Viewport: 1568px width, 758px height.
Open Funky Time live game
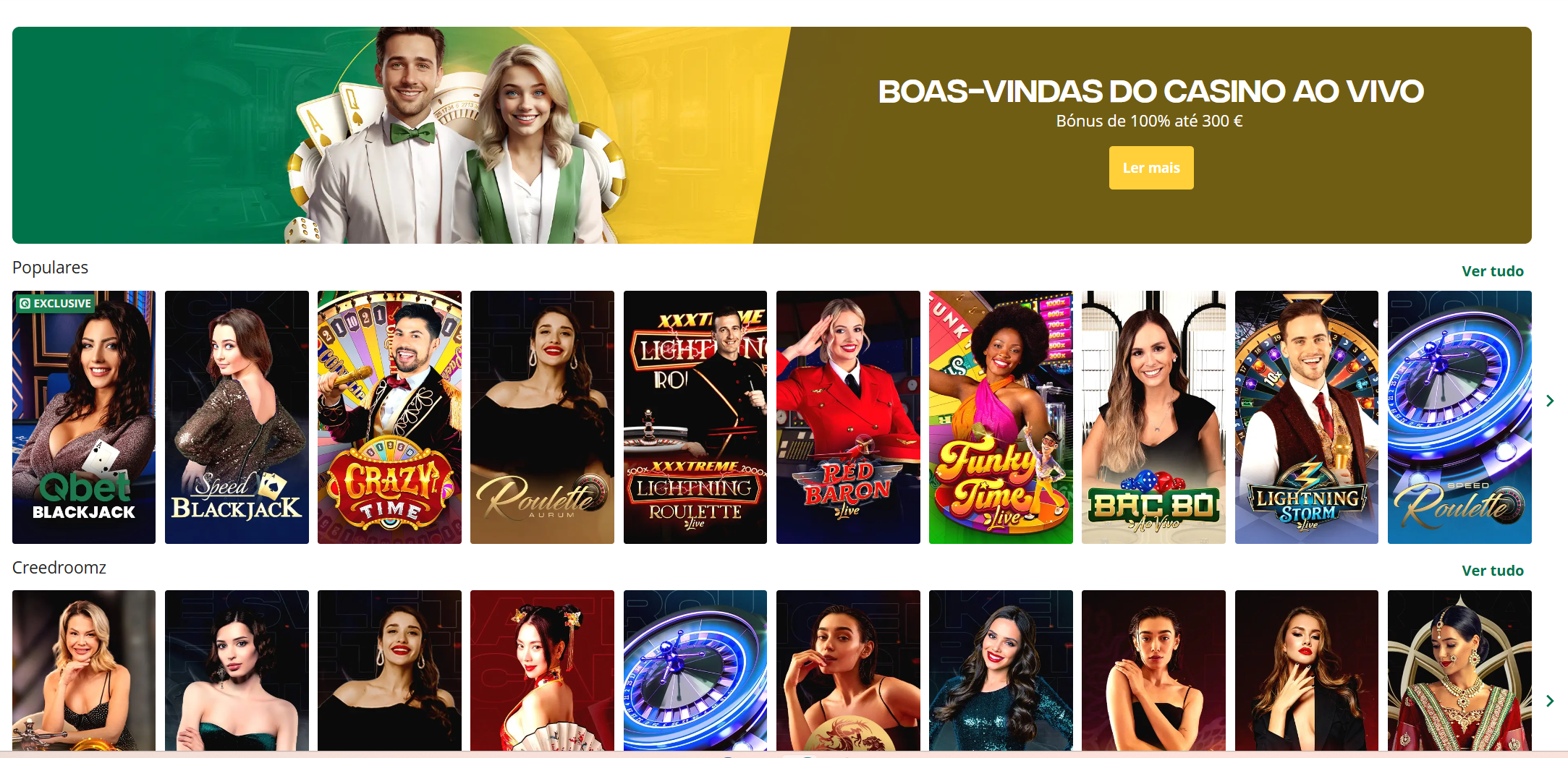click(1001, 417)
